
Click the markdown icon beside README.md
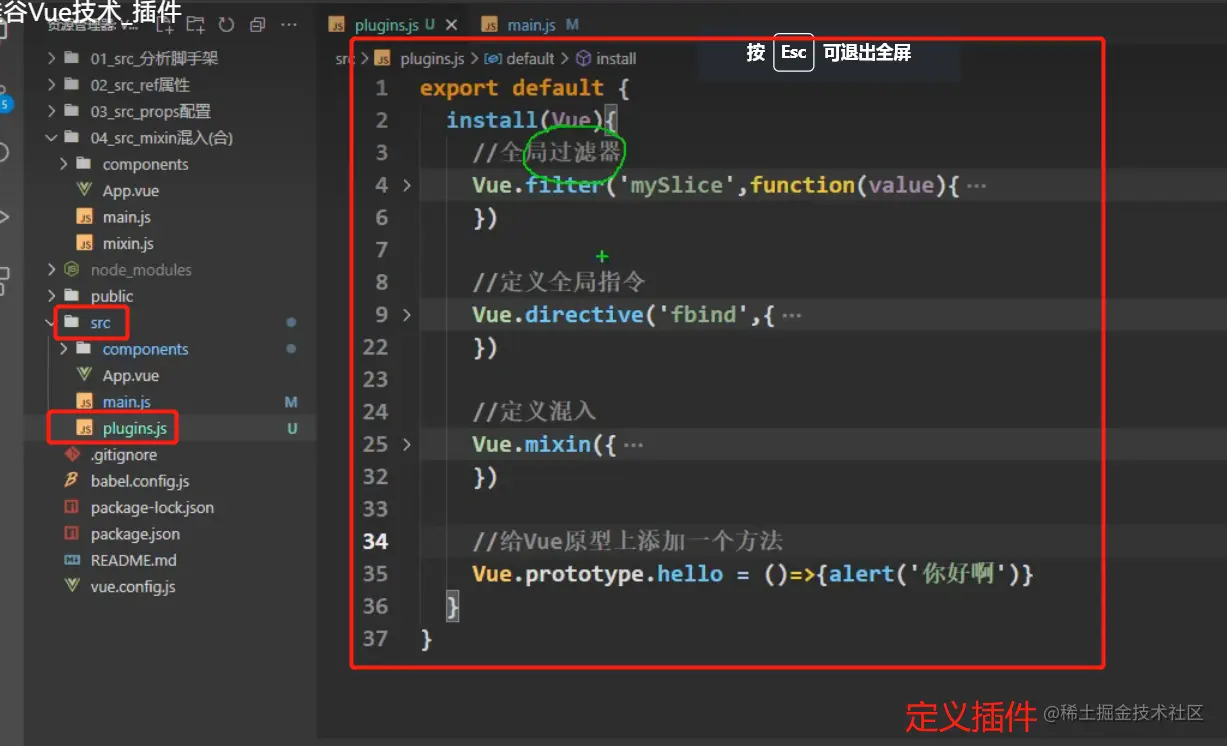coord(71,560)
